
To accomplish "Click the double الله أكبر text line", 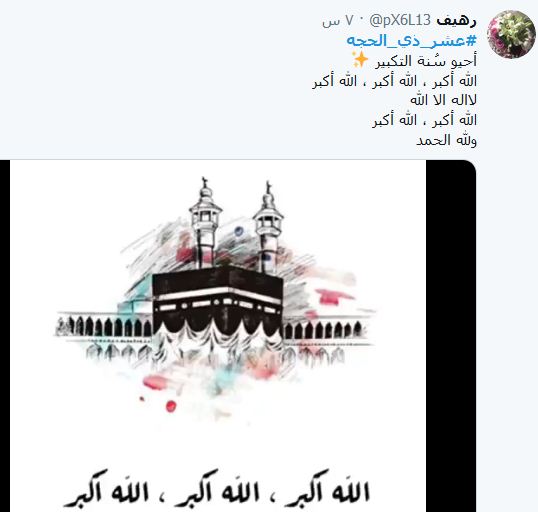I will (x=424, y=120).
